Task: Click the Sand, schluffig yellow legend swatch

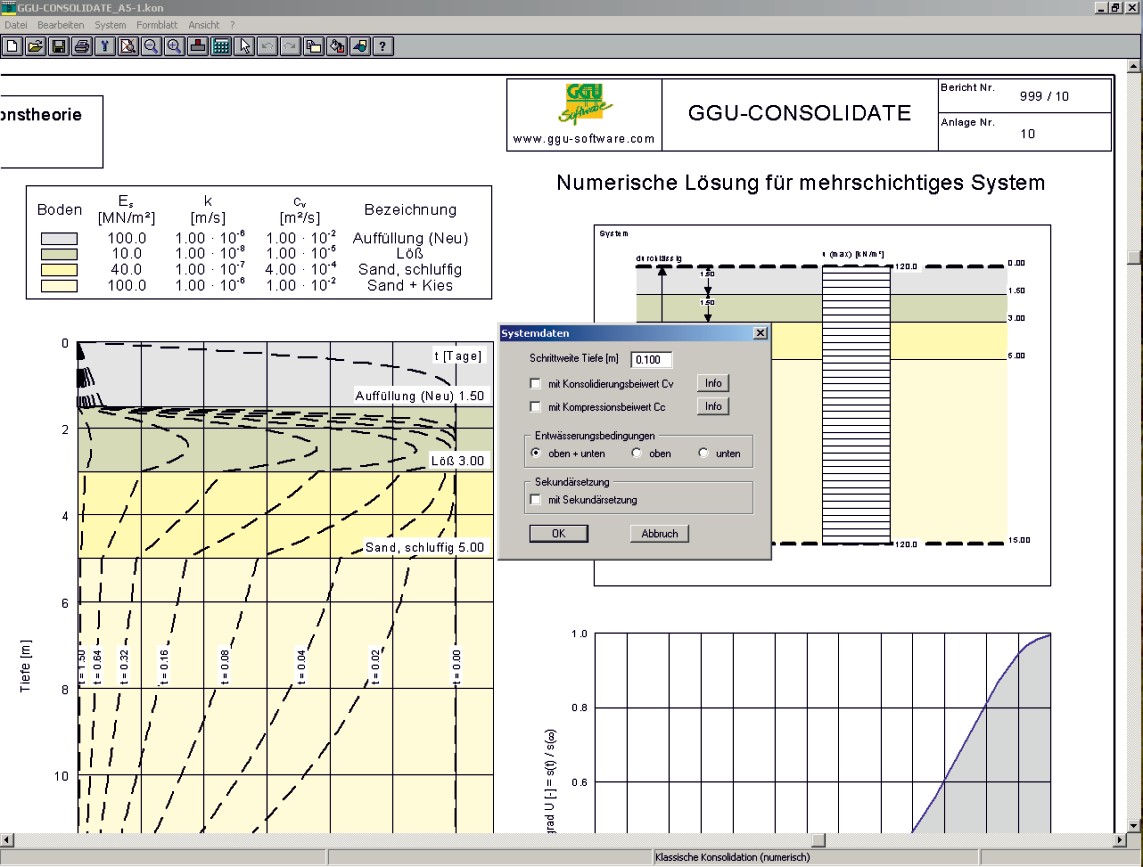Action: coord(59,270)
